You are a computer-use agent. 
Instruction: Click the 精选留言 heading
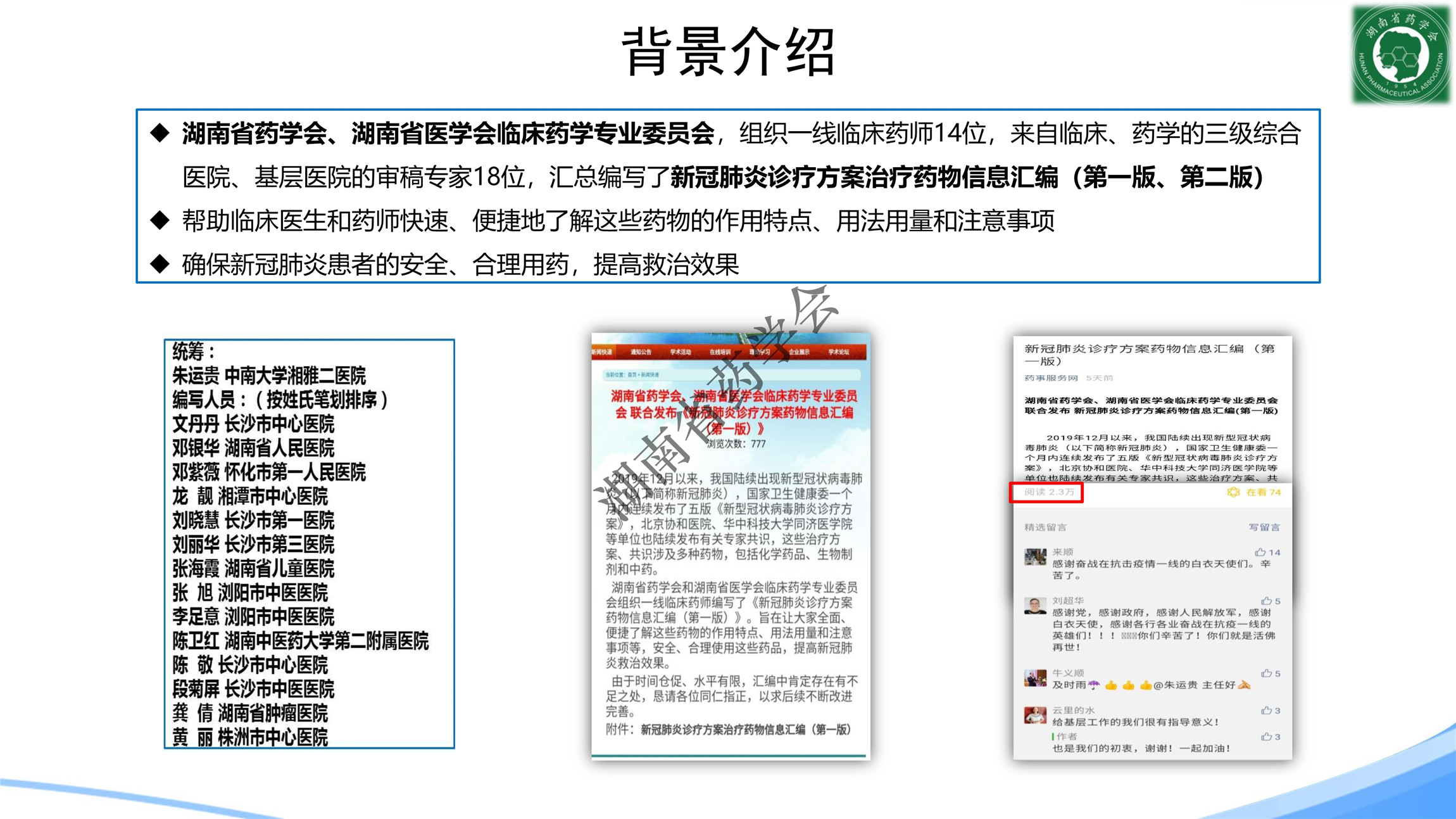1045,527
